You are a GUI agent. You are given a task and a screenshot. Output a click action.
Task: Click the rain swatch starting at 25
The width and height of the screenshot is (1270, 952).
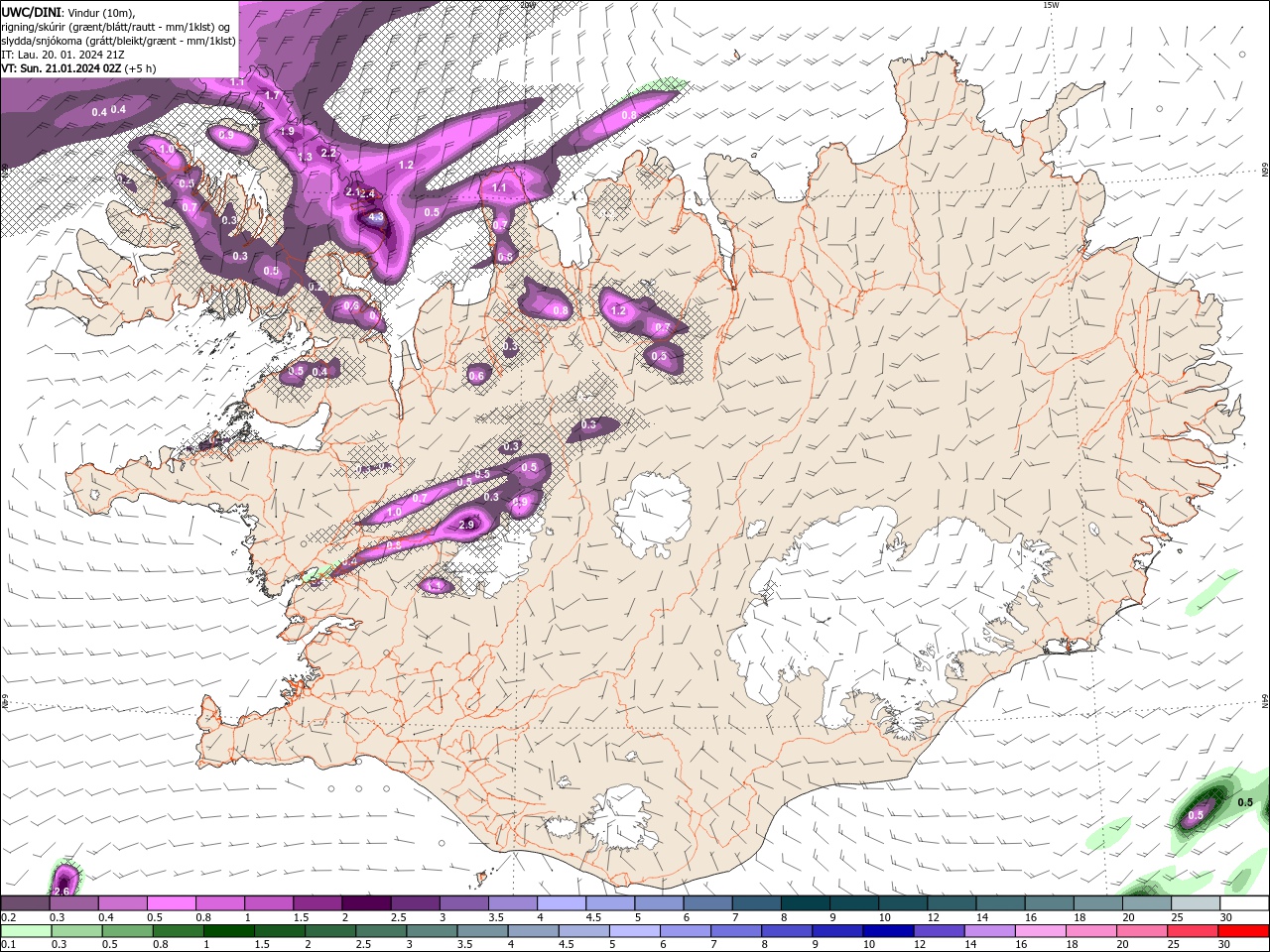pos(1193,930)
